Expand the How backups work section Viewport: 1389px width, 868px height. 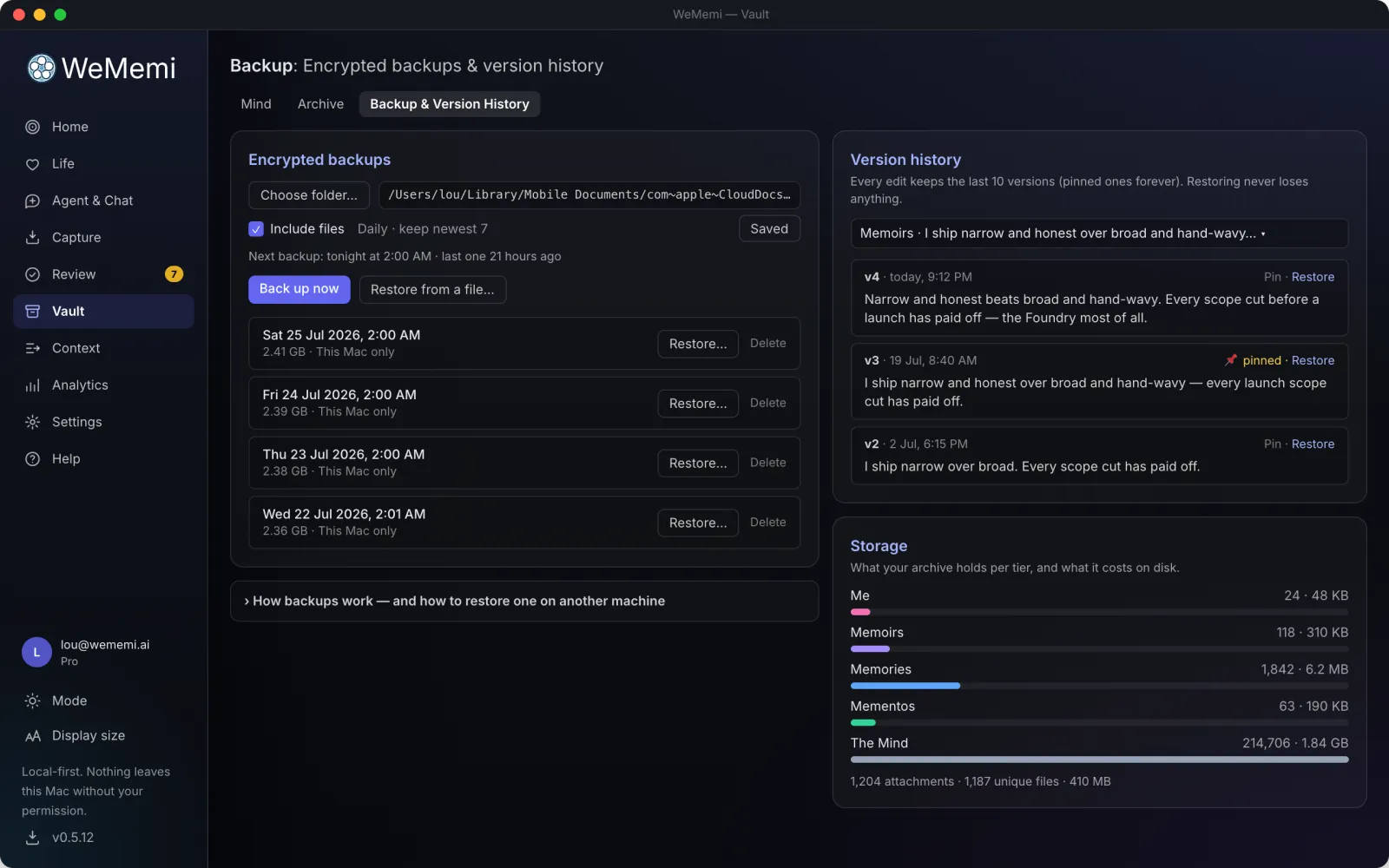524,601
